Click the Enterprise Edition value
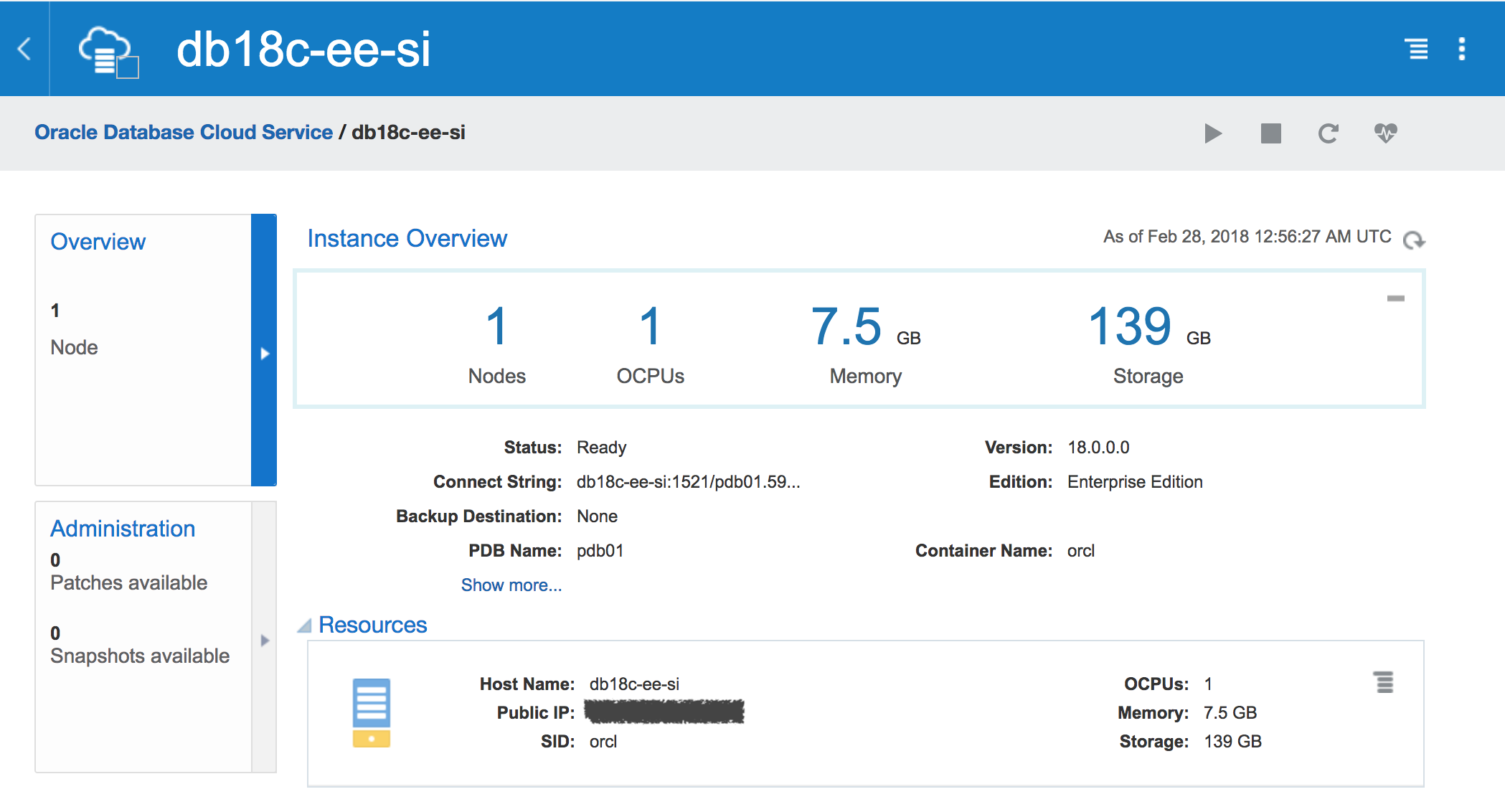The height and width of the screenshot is (812, 1505). (1135, 482)
